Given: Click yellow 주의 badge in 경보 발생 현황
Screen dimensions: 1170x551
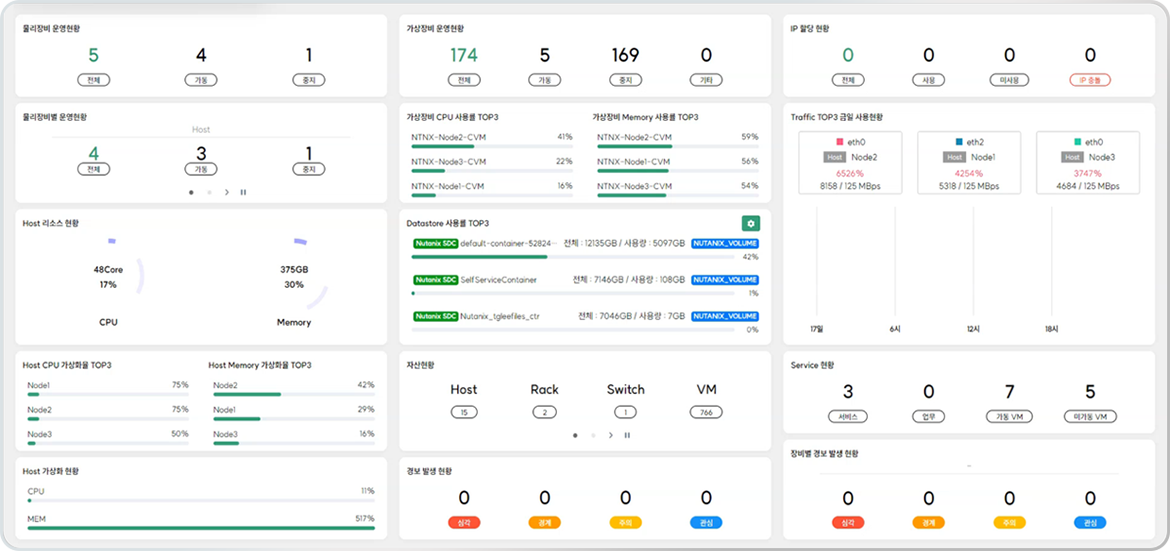Looking at the screenshot, I should pyautogui.click(x=625, y=523).
